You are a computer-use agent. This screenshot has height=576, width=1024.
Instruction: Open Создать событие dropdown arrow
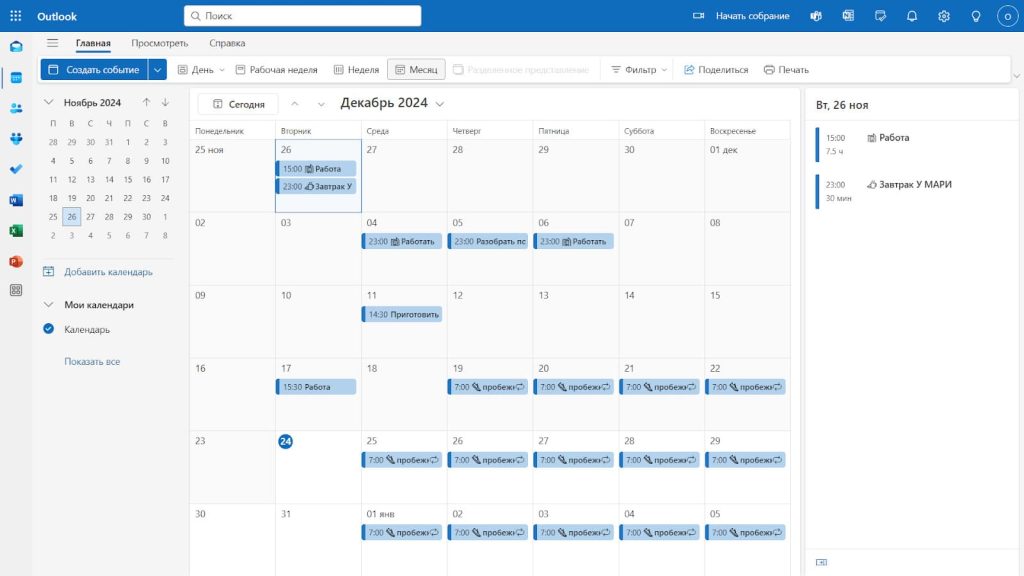coord(157,70)
